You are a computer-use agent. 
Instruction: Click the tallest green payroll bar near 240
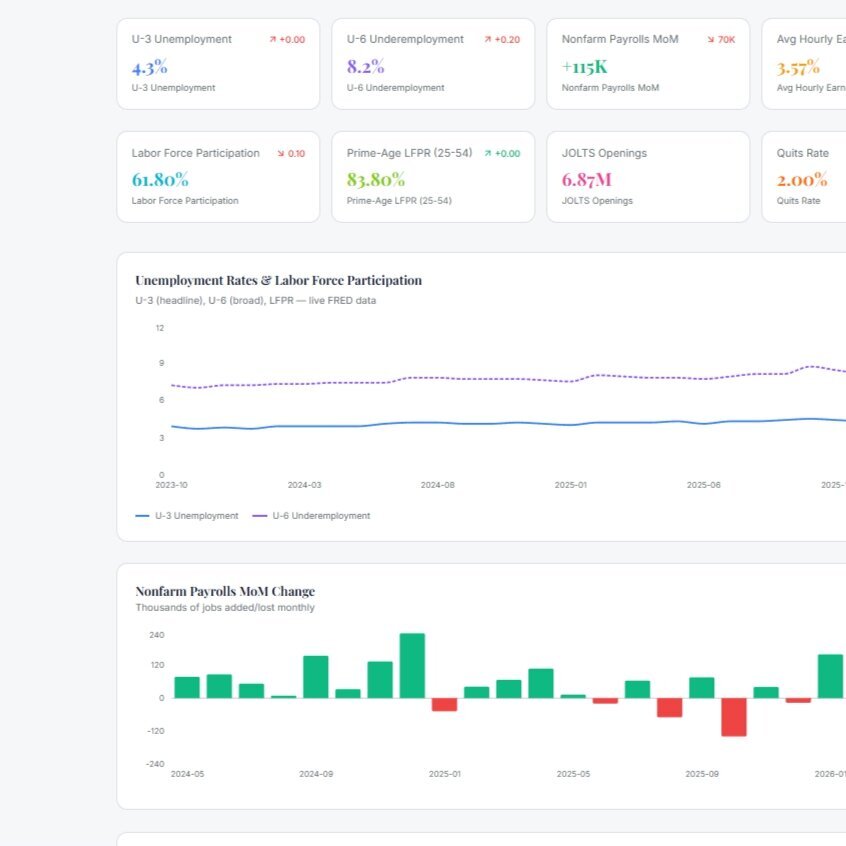click(412, 665)
